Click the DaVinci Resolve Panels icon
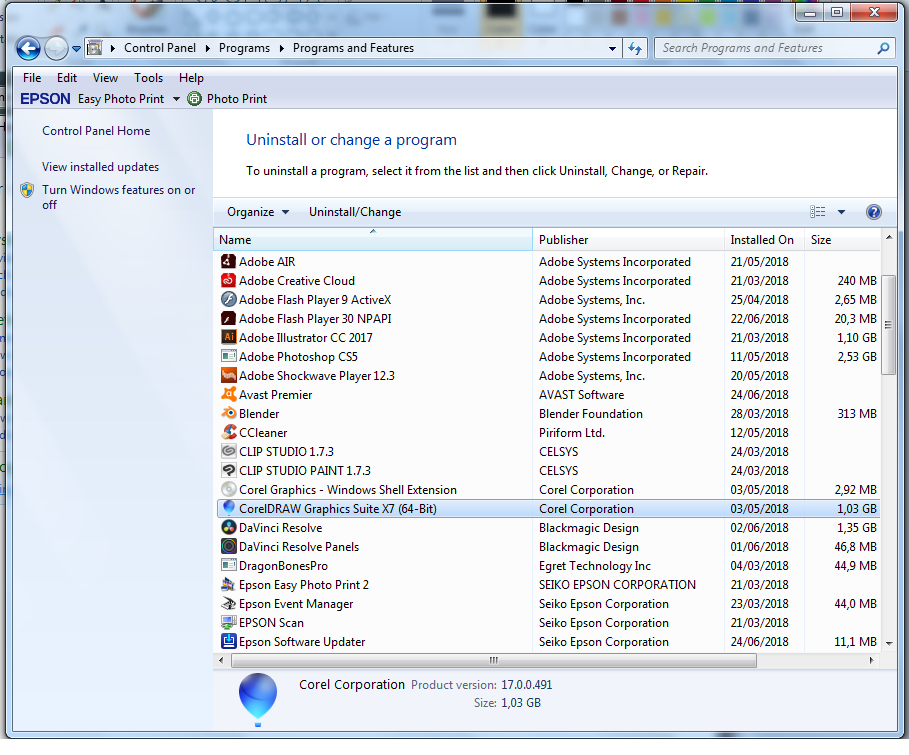This screenshot has height=755, width=909. tap(228, 546)
